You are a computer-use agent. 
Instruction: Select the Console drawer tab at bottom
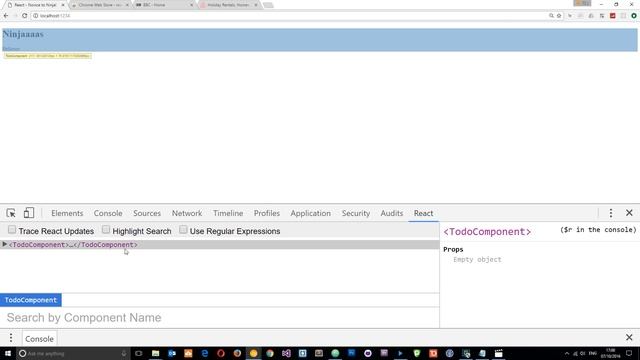pyautogui.click(x=39, y=338)
